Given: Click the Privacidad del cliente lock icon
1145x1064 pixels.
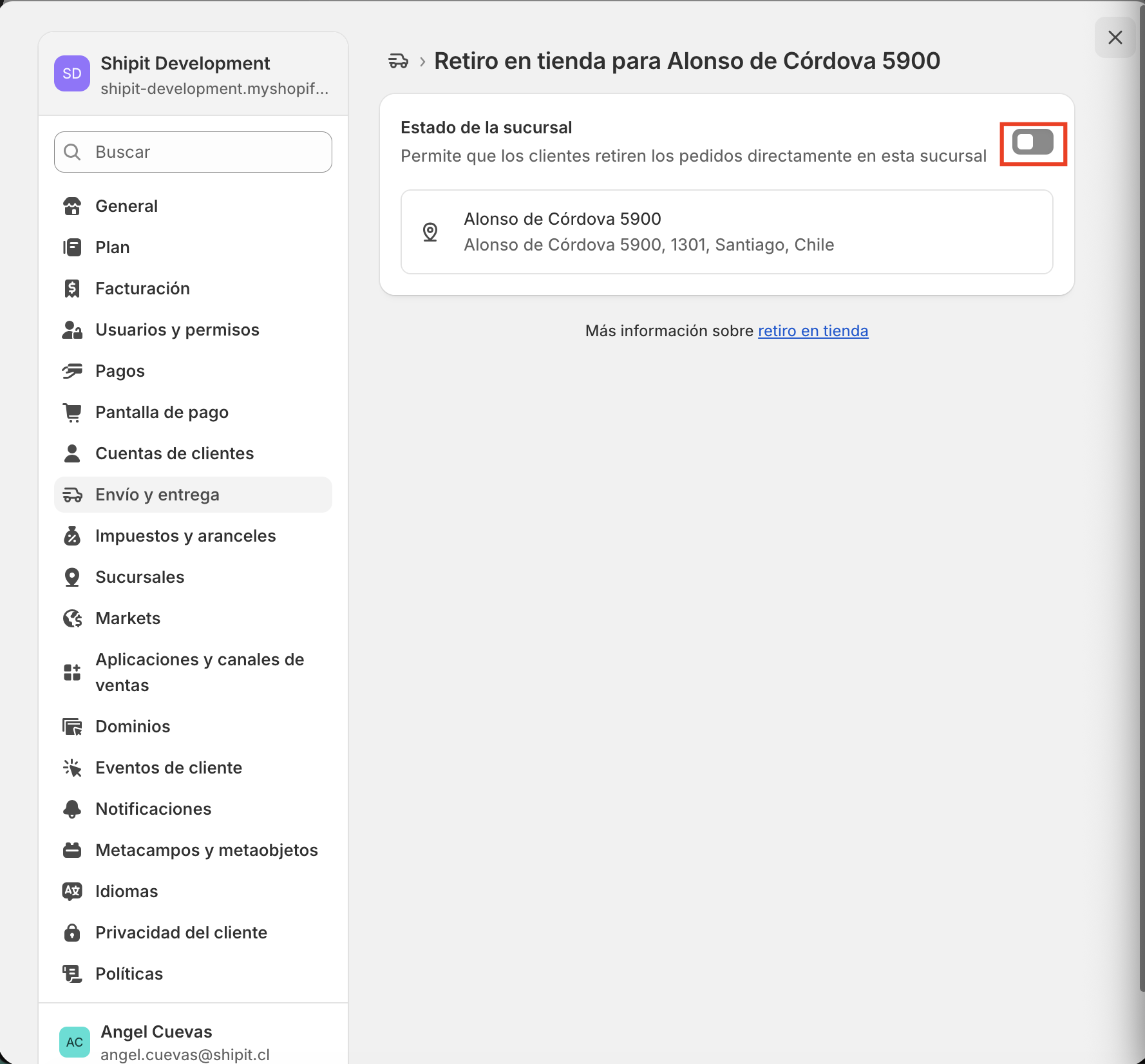Looking at the screenshot, I should (72, 933).
